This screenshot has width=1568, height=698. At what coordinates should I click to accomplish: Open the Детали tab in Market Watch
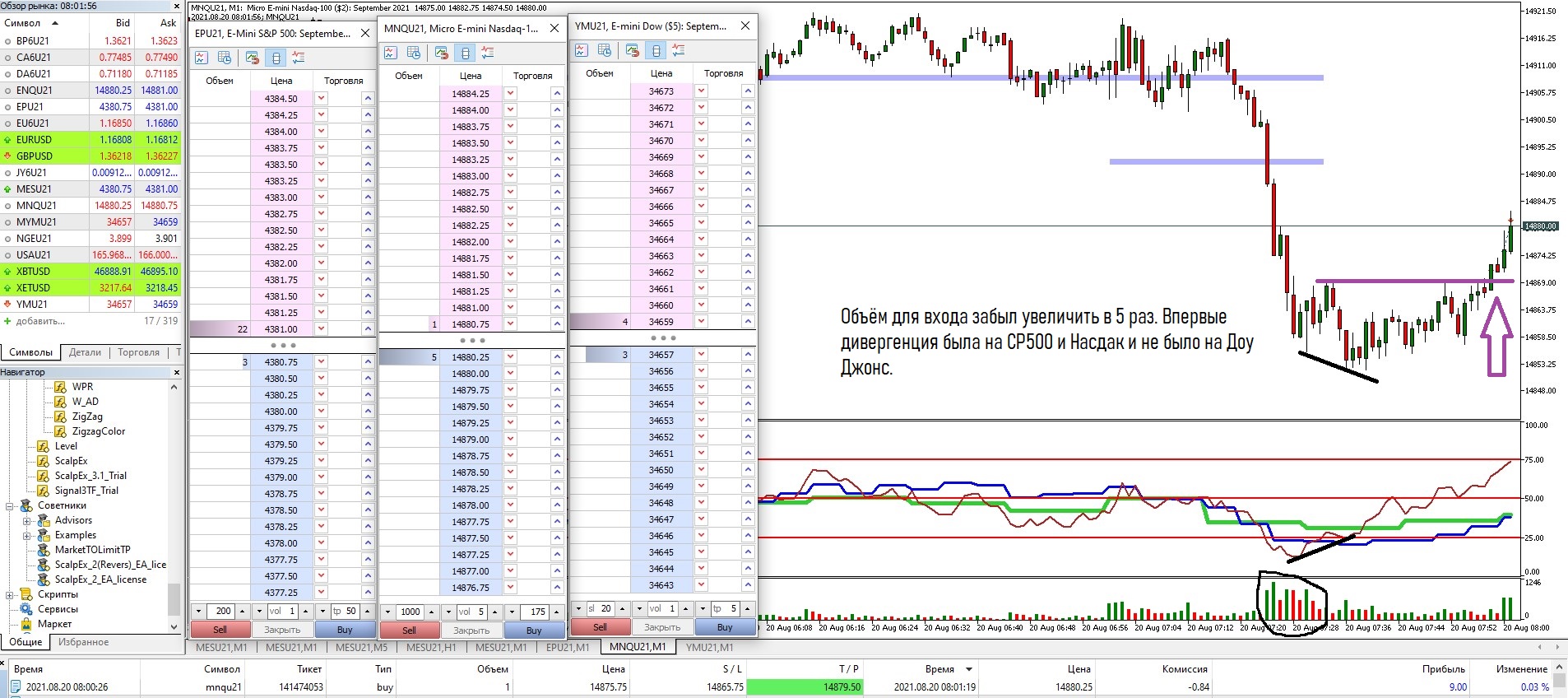[x=85, y=352]
